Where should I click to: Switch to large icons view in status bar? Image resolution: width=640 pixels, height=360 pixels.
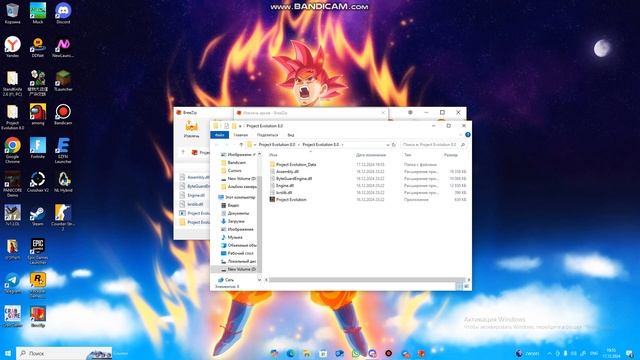pos(467,286)
